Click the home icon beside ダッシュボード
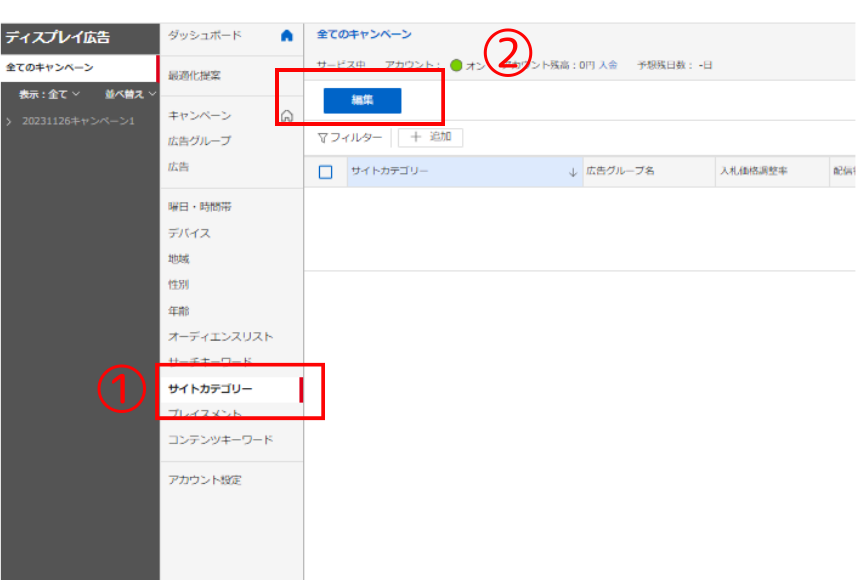 click(288, 33)
